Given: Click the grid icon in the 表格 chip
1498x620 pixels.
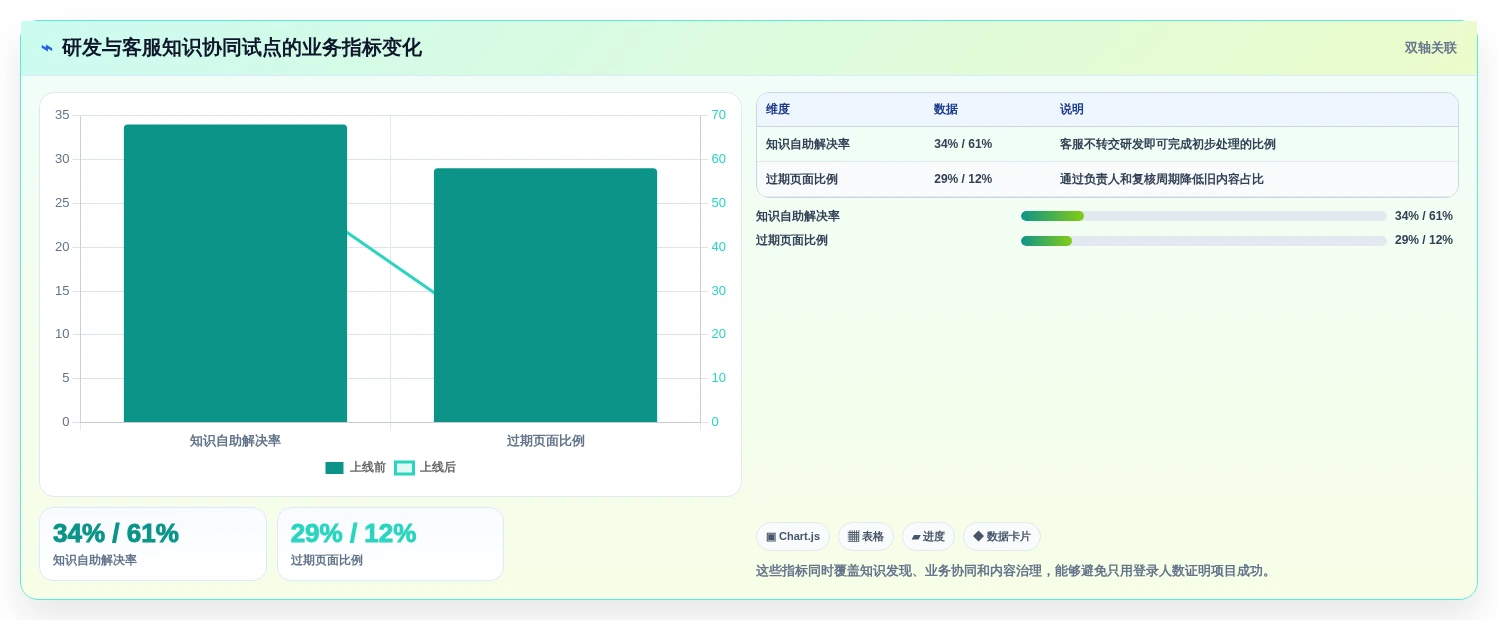Looking at the screenshot, I should (x=853, y=537).
